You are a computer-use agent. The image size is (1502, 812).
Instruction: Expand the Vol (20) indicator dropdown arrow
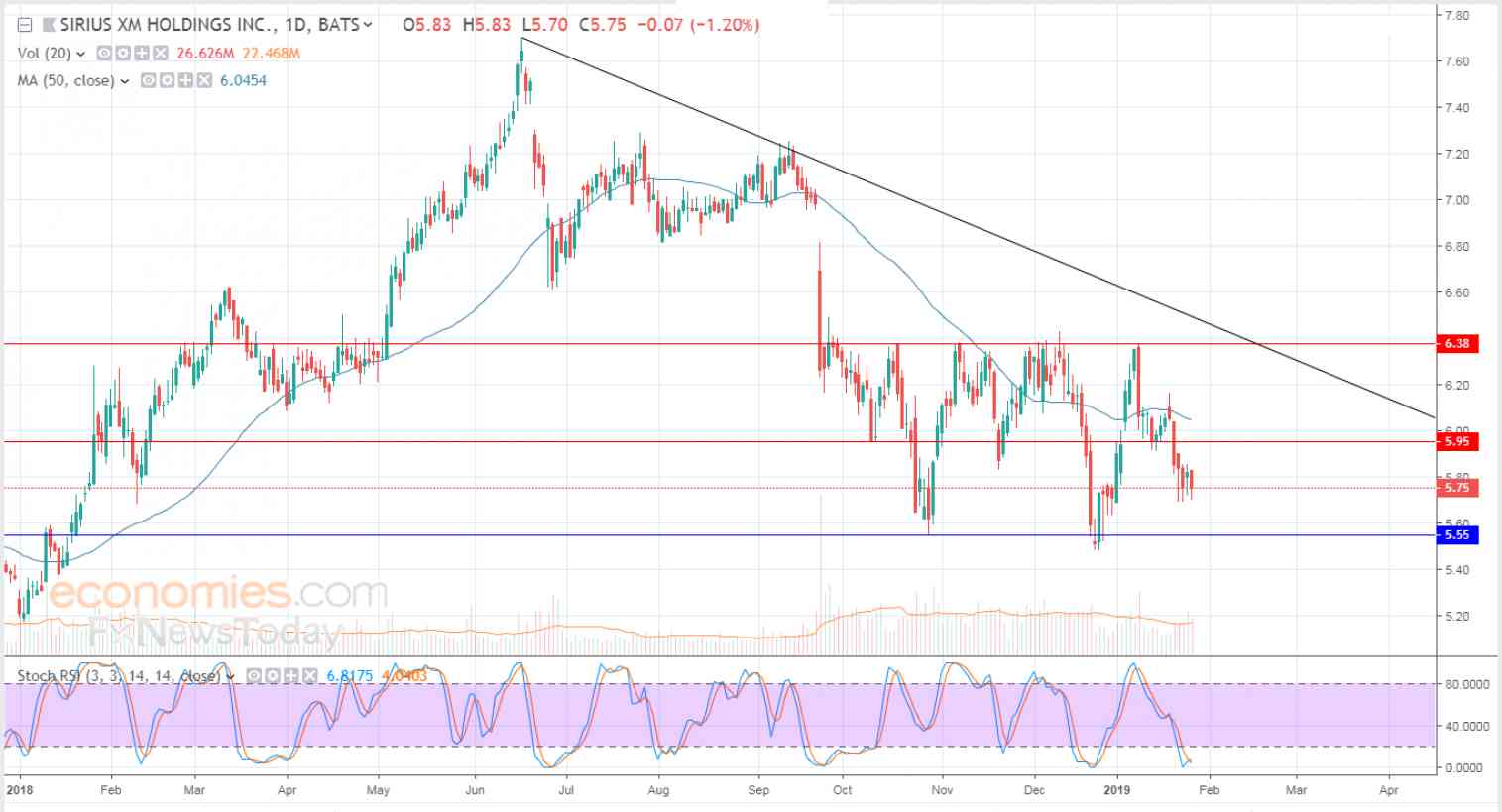click(x=80, y=54)
